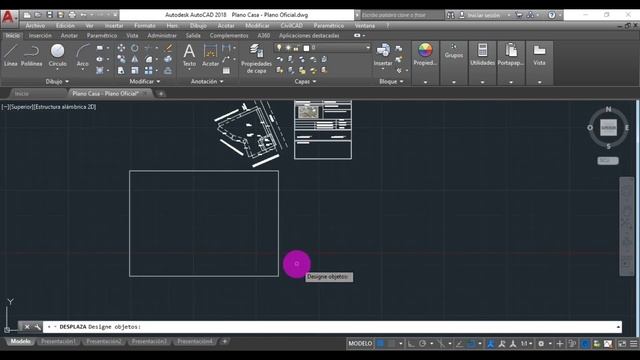The width and height of the screenshot is (640, 360).
Task: Expand the Capas panel dropdown
Action: [x=306, y=82]
